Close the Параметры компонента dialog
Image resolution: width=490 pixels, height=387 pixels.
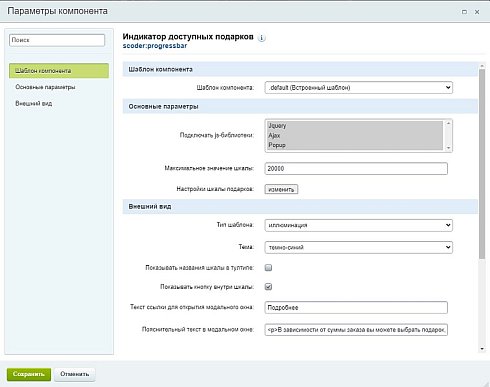click(x=477, y=12)
